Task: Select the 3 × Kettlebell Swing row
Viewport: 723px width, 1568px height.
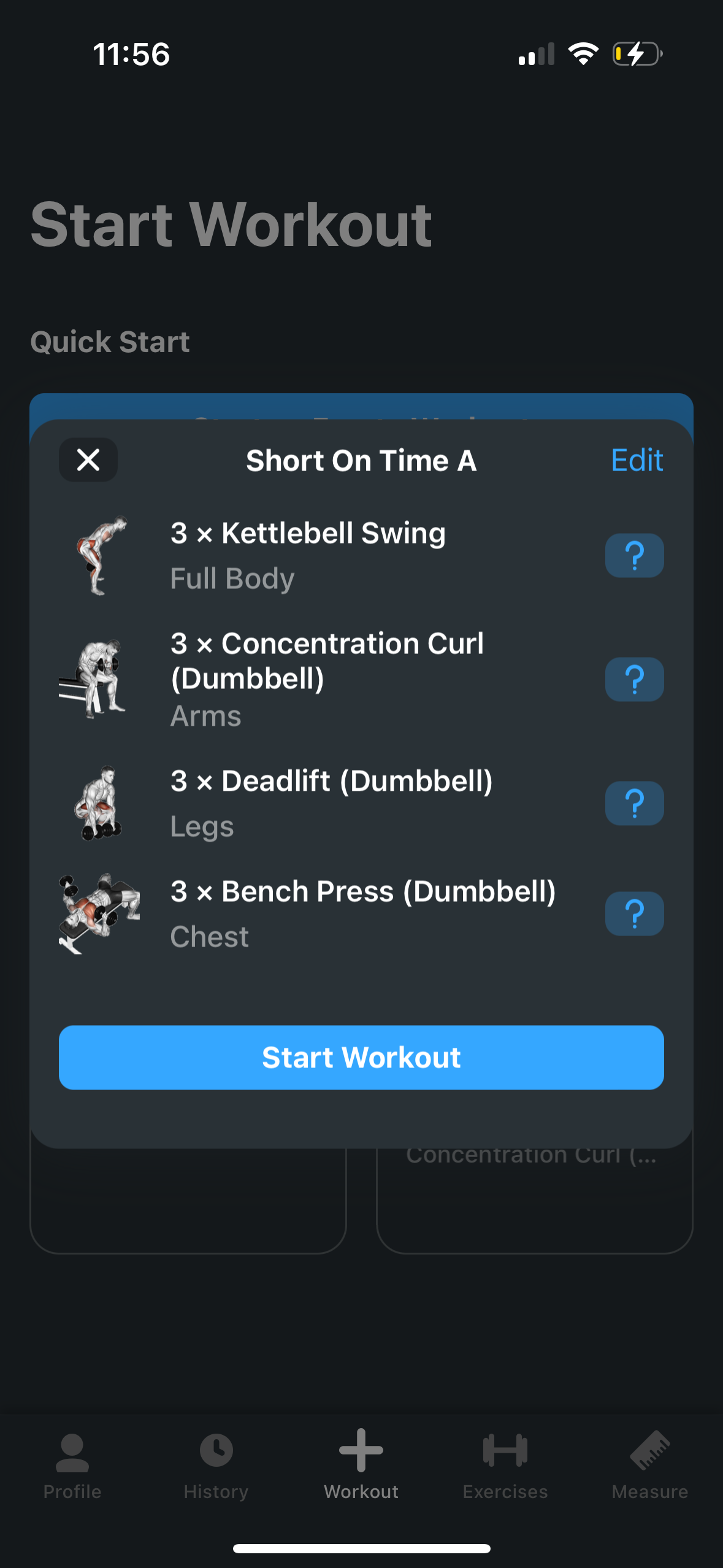Action: click(x=368, y=556)
